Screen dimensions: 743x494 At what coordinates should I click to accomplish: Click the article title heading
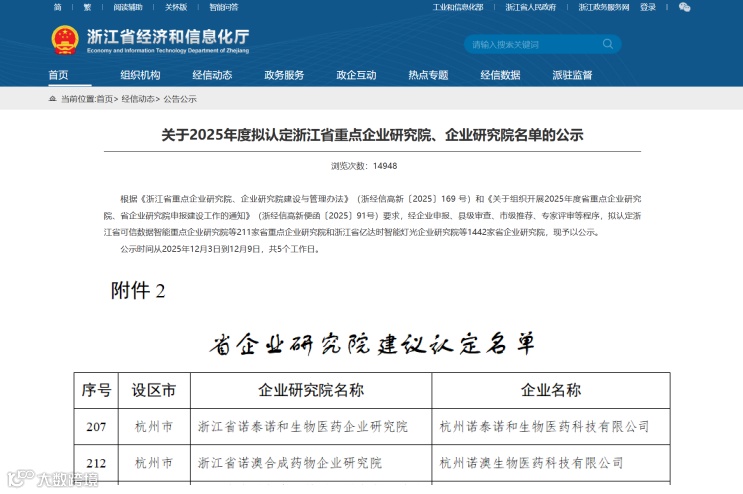coord(372,135)
